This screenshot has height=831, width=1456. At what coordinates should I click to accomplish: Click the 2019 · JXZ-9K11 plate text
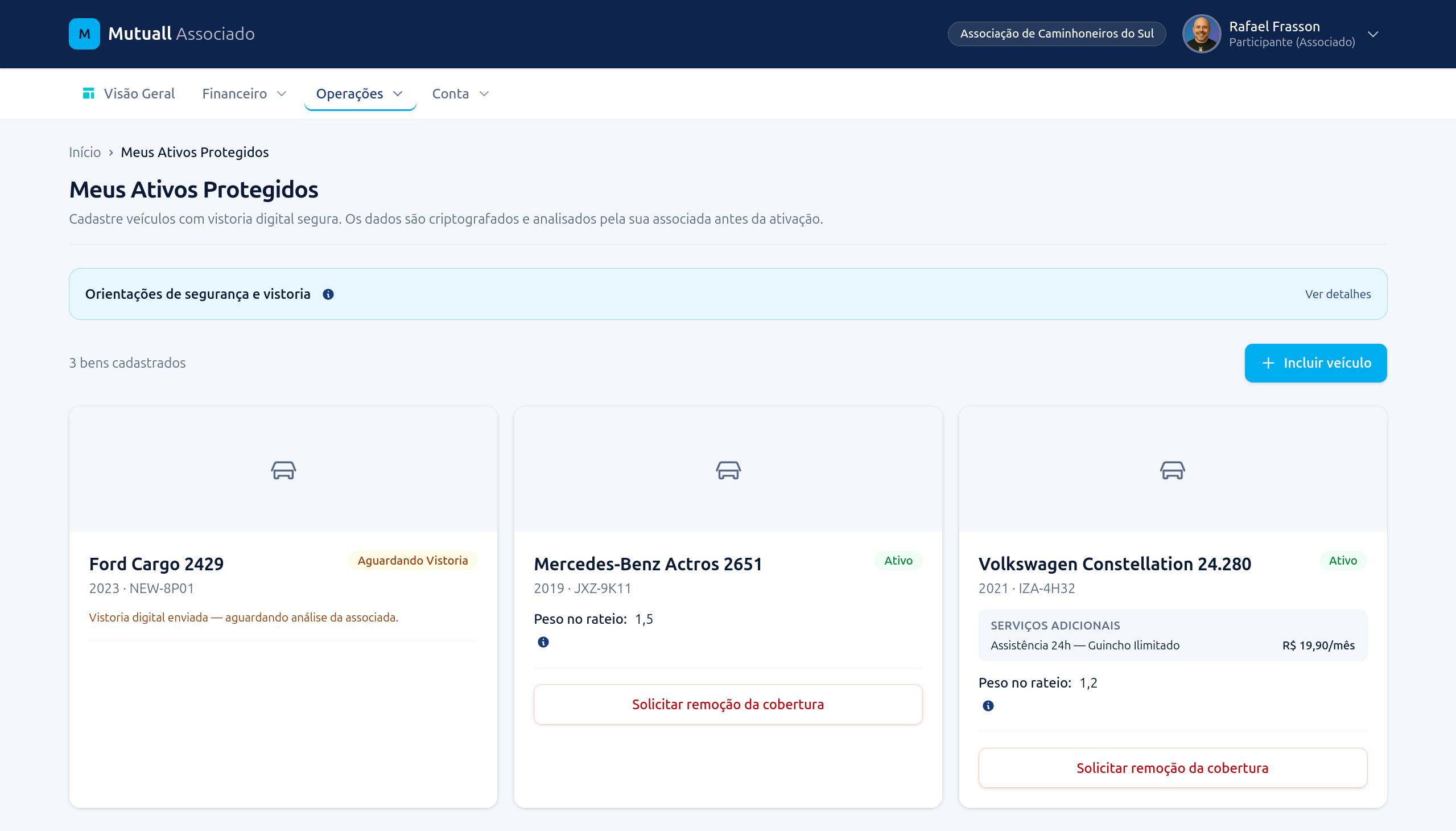[x=583, y=589]
